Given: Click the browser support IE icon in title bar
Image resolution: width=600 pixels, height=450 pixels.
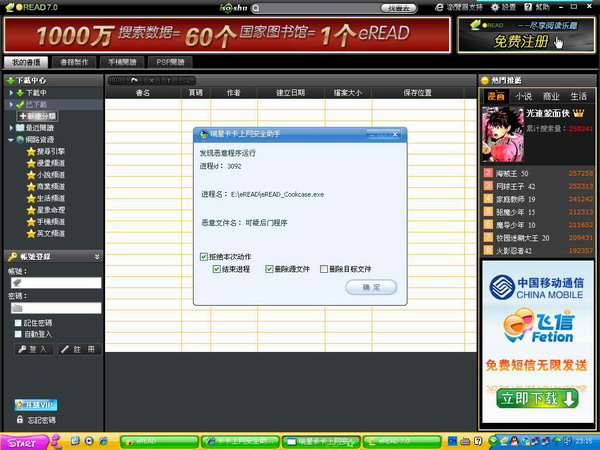Looking at the screenshot, I should (x=440, y=7).
